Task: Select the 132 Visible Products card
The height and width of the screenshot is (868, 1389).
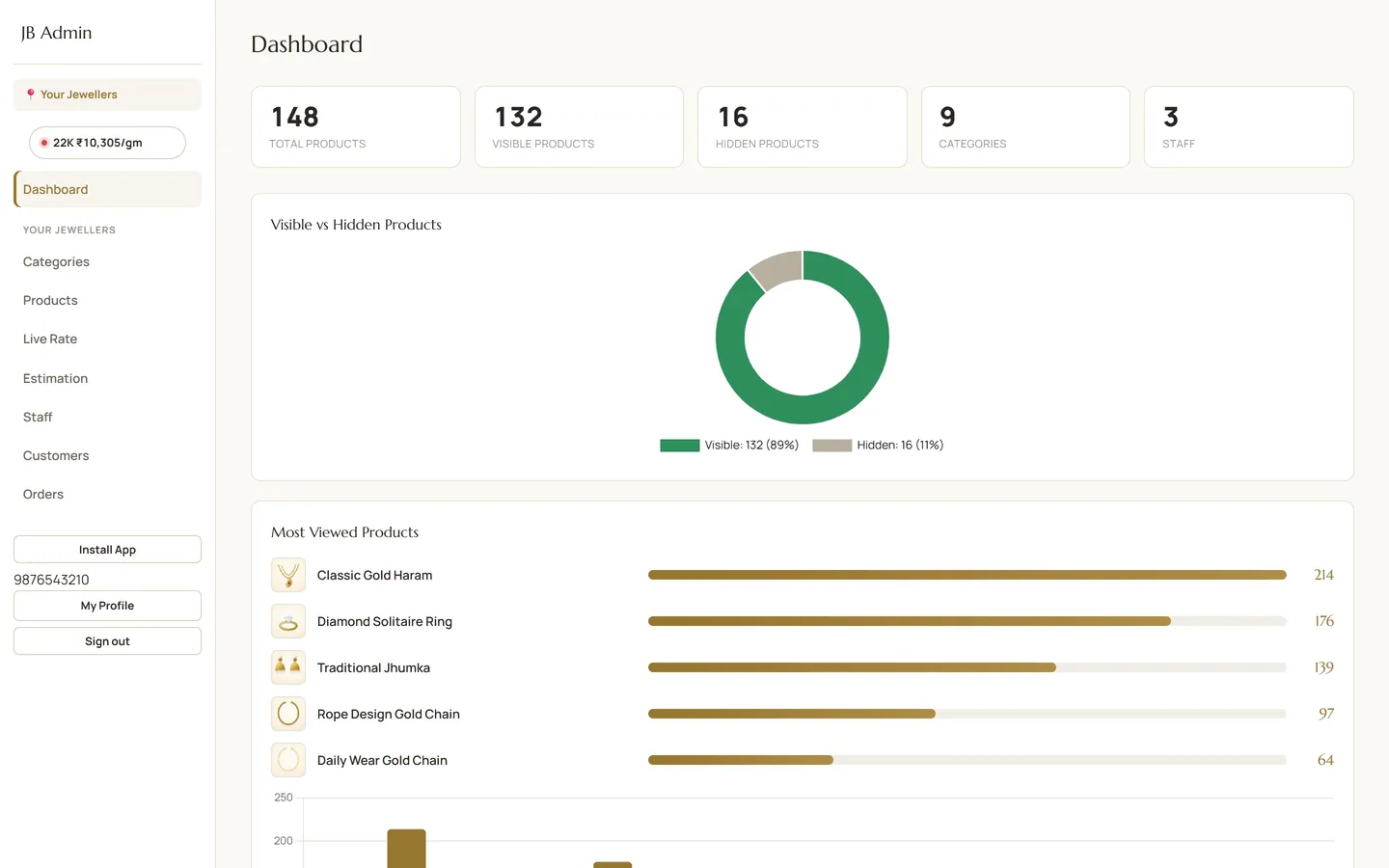Action: click(x=579, y=126)
